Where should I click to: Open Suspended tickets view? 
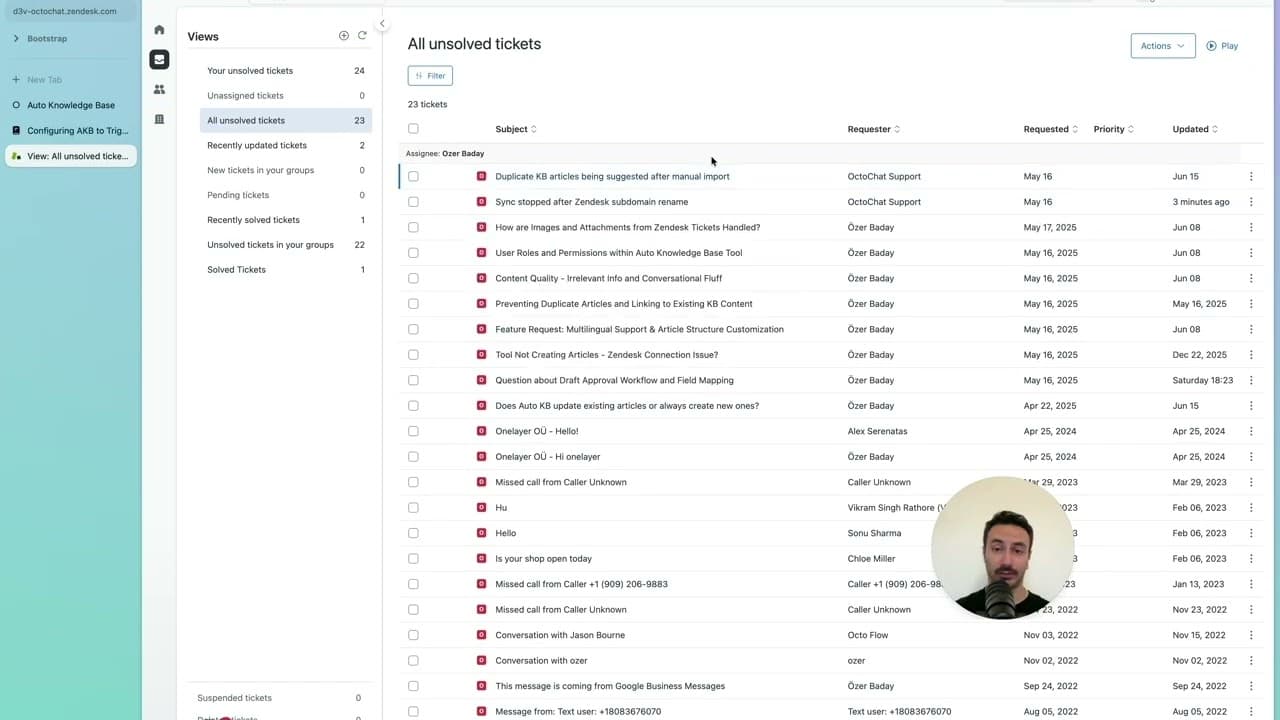pos(280,698)
